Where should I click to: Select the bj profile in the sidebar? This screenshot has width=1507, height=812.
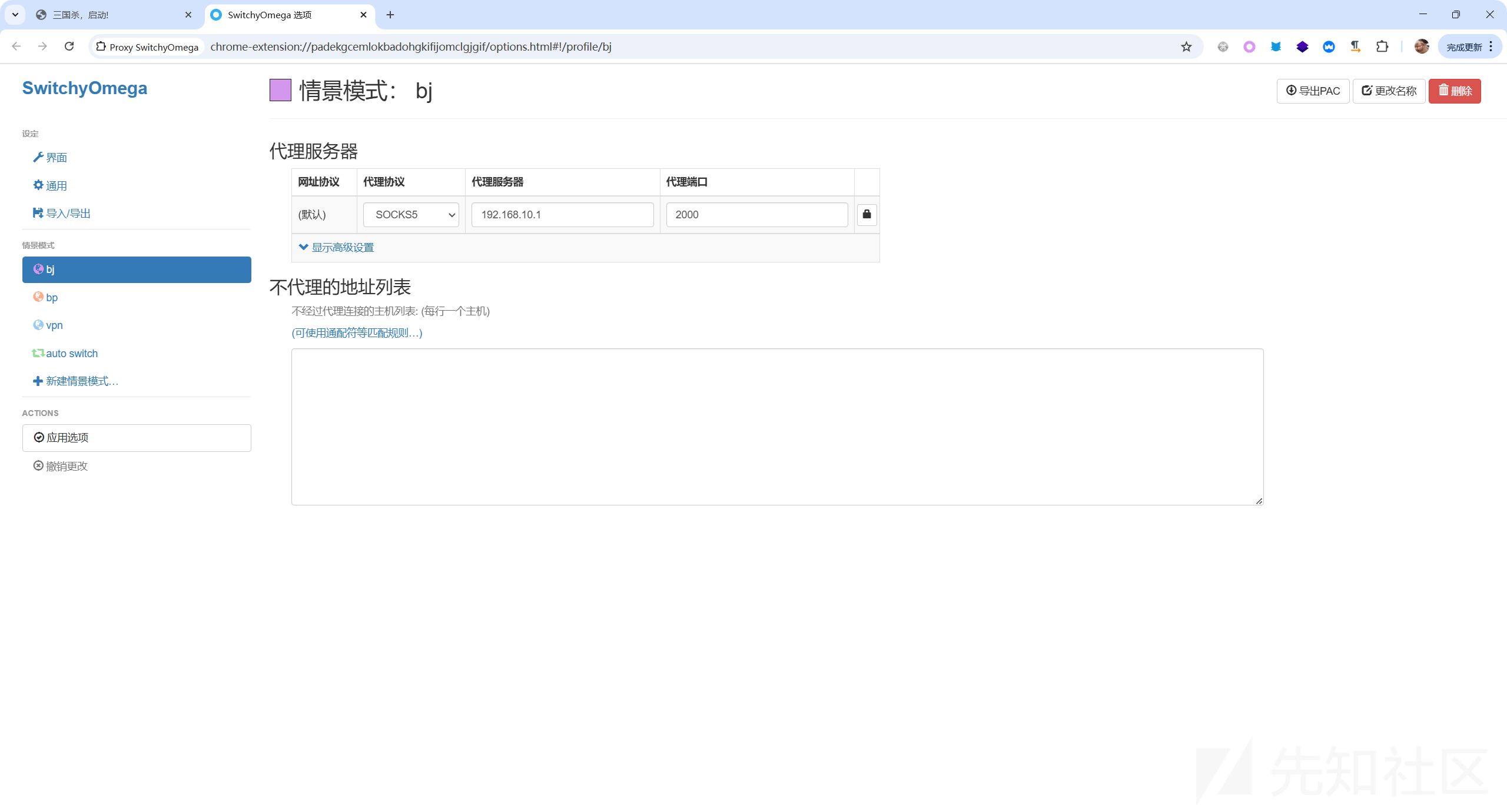click(137, 269)
